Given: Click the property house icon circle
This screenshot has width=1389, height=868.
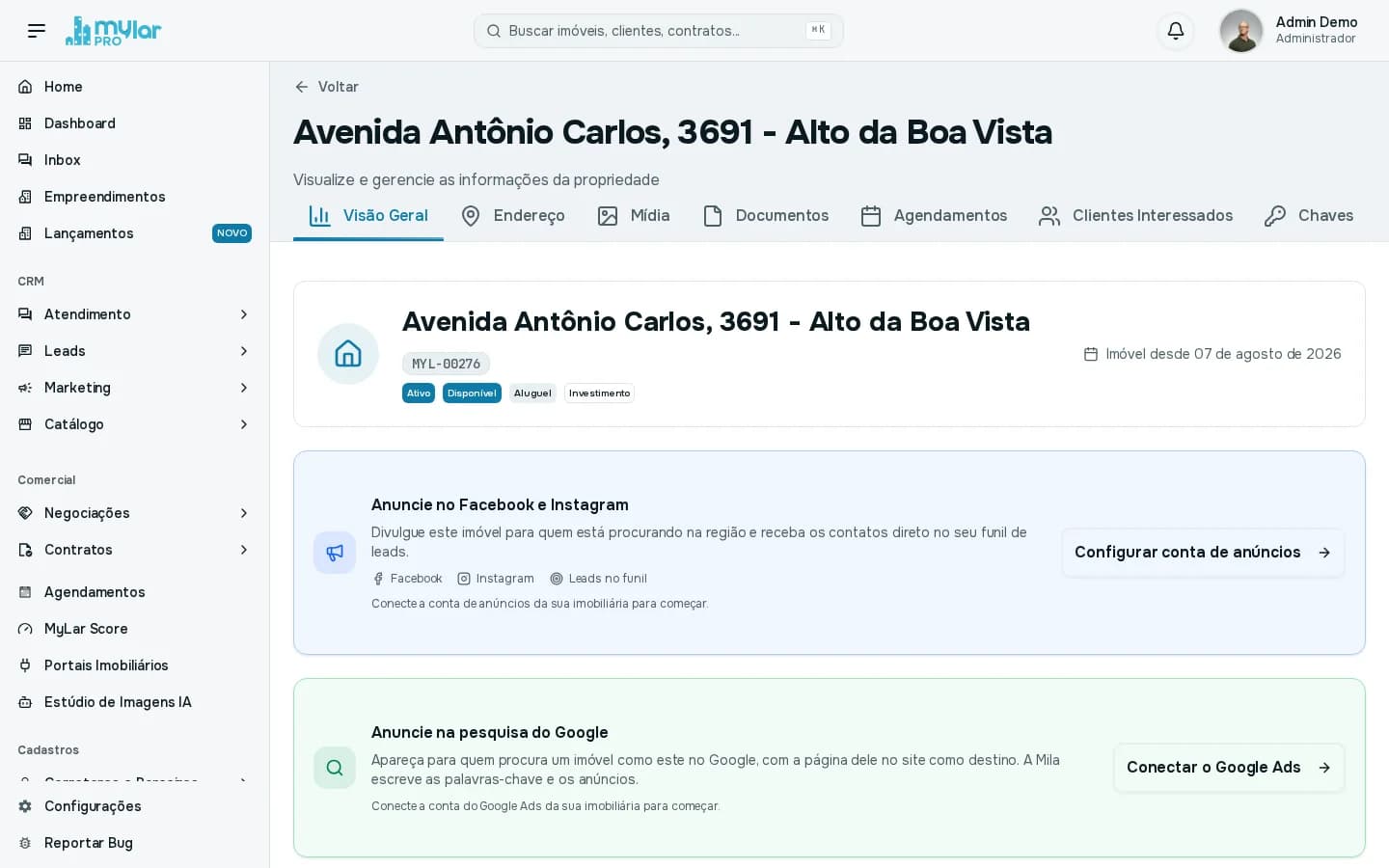Looking at the screenshot, I should pos(348,354).
